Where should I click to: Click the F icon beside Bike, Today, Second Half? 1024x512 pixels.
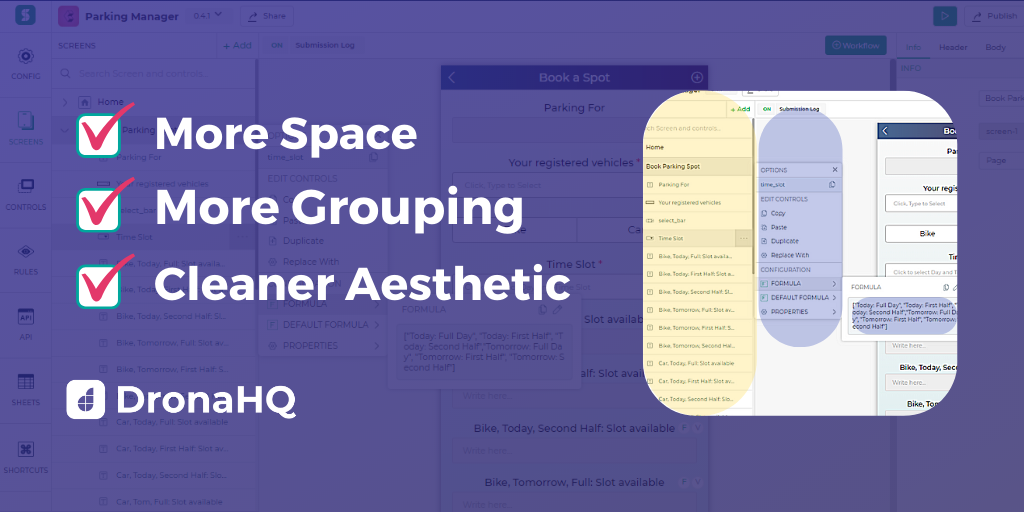pyautogui.click(x=684, y=428)
